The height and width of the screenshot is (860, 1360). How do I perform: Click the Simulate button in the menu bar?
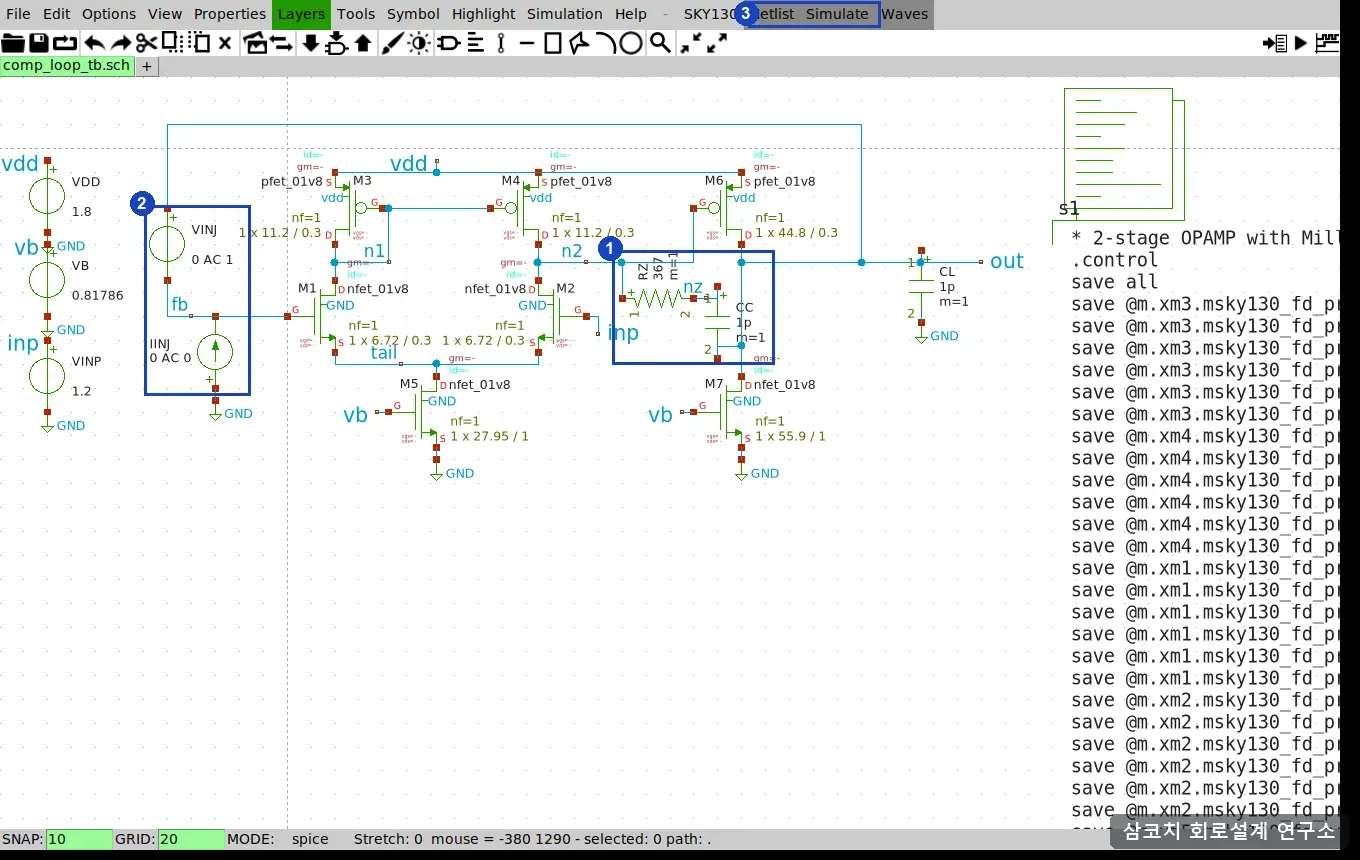click(838, 14)
